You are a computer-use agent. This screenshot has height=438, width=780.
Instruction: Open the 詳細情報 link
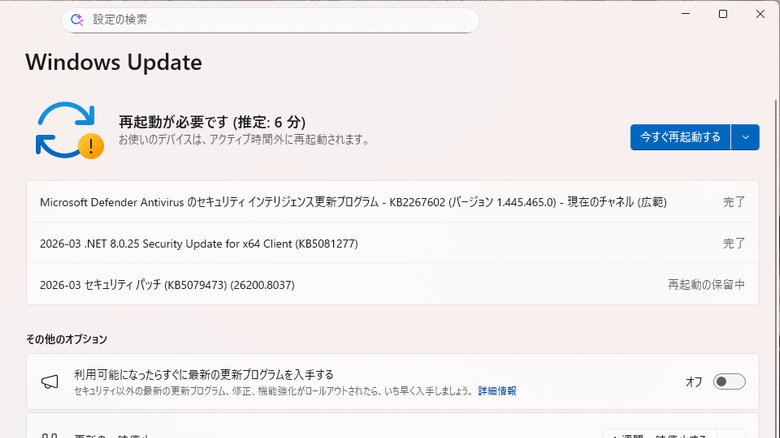pyautogui.click(x=497, y=391)
